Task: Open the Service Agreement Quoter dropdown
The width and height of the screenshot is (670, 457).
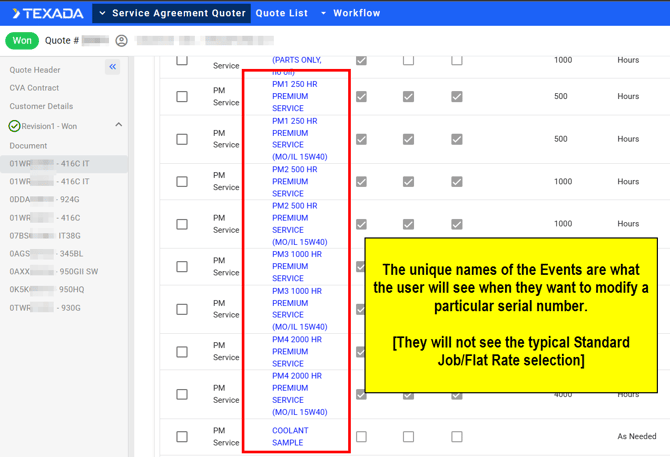Action: pyautogui.click(x=102, y=14)
